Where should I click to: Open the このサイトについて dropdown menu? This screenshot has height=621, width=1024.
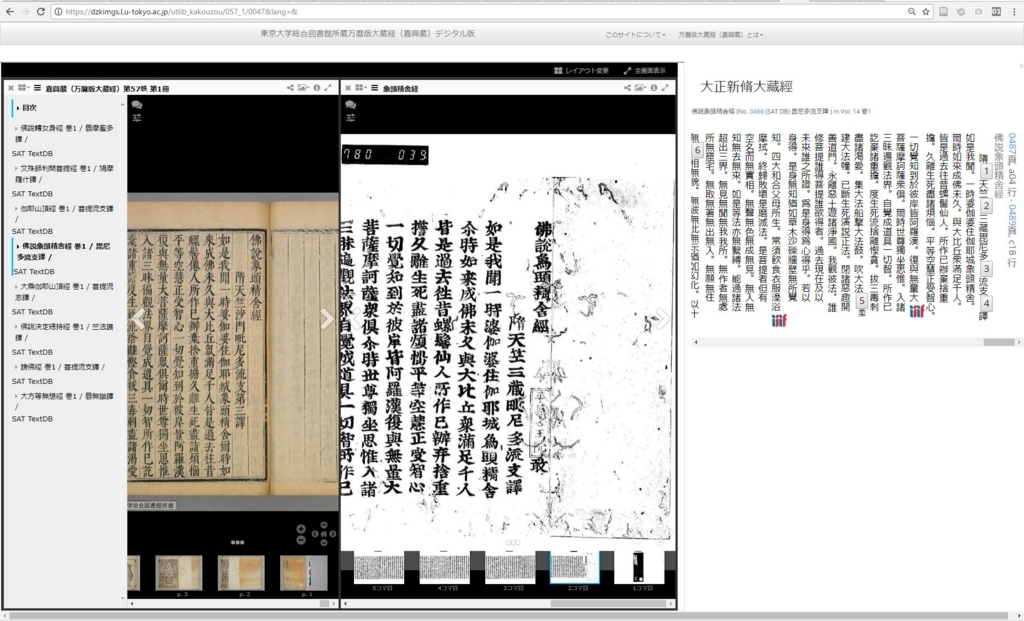click(x=635, y=35)
